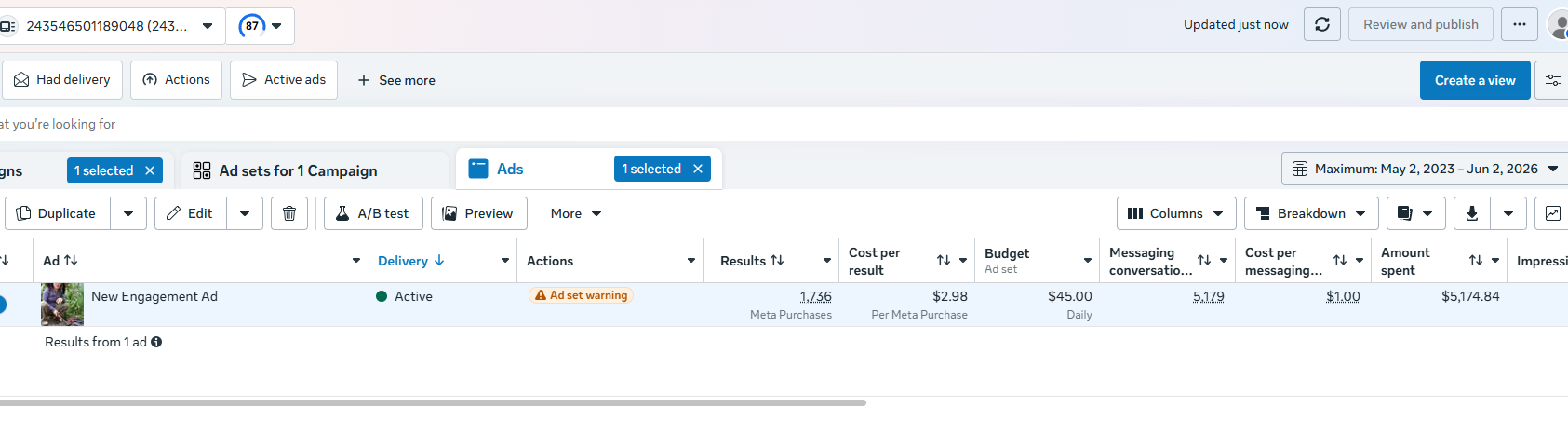Click the account score 87 indicator
This screenshot has height=421, width=1568.
coord(251,26)
